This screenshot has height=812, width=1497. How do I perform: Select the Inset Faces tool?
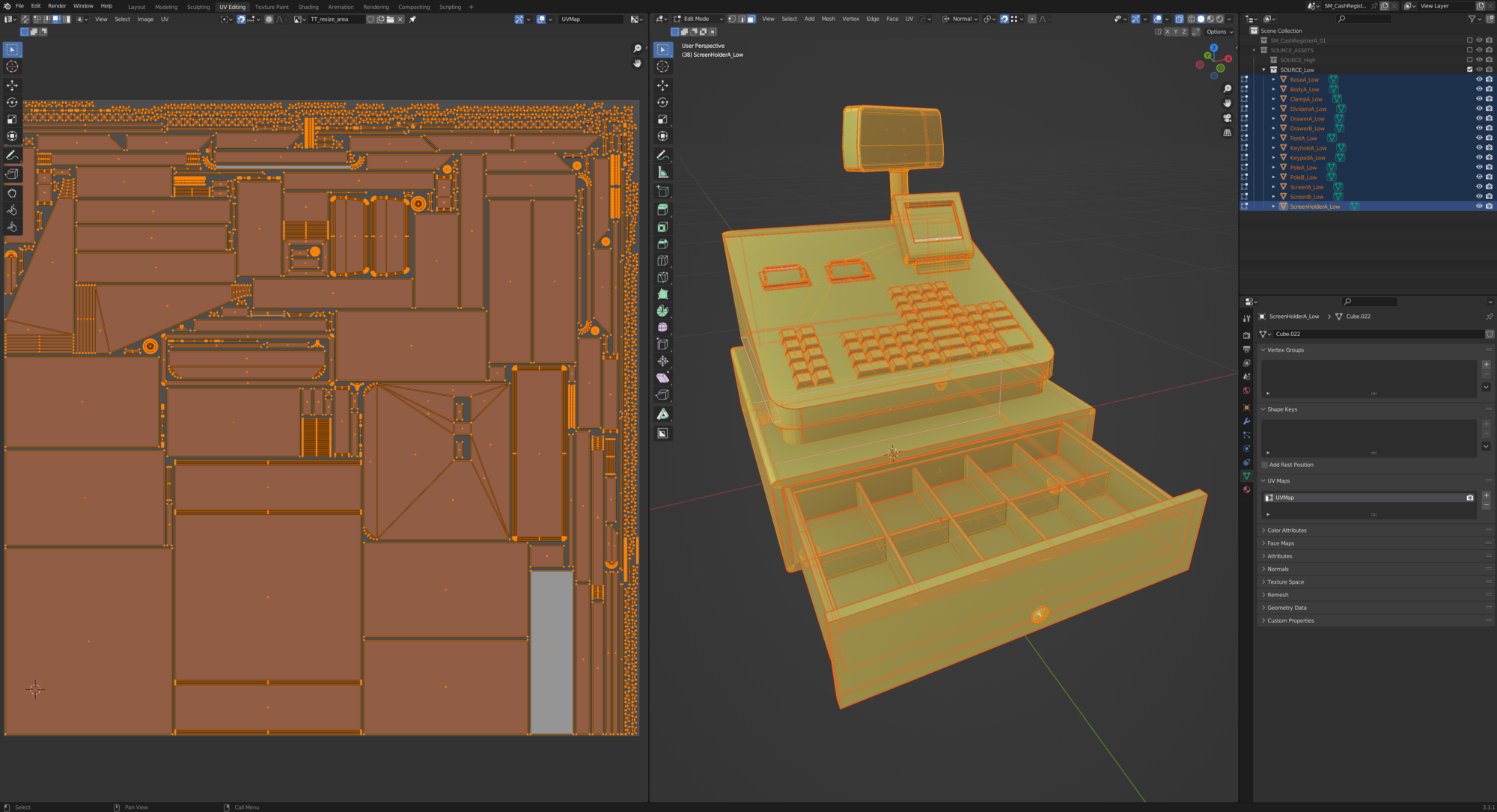(662, 227)
